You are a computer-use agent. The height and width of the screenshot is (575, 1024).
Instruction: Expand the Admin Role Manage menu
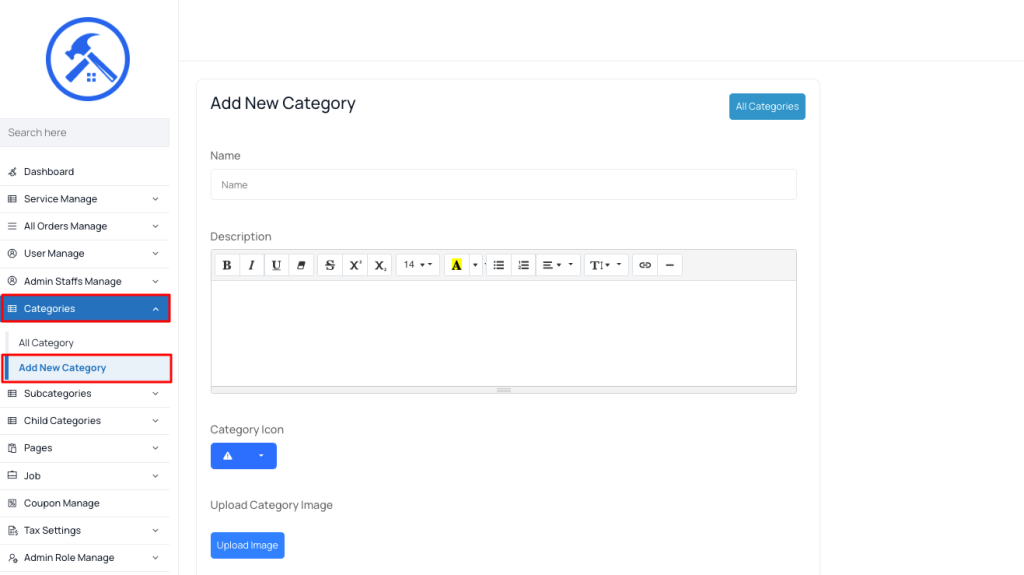pyautogui.click(x=85, y=558)
